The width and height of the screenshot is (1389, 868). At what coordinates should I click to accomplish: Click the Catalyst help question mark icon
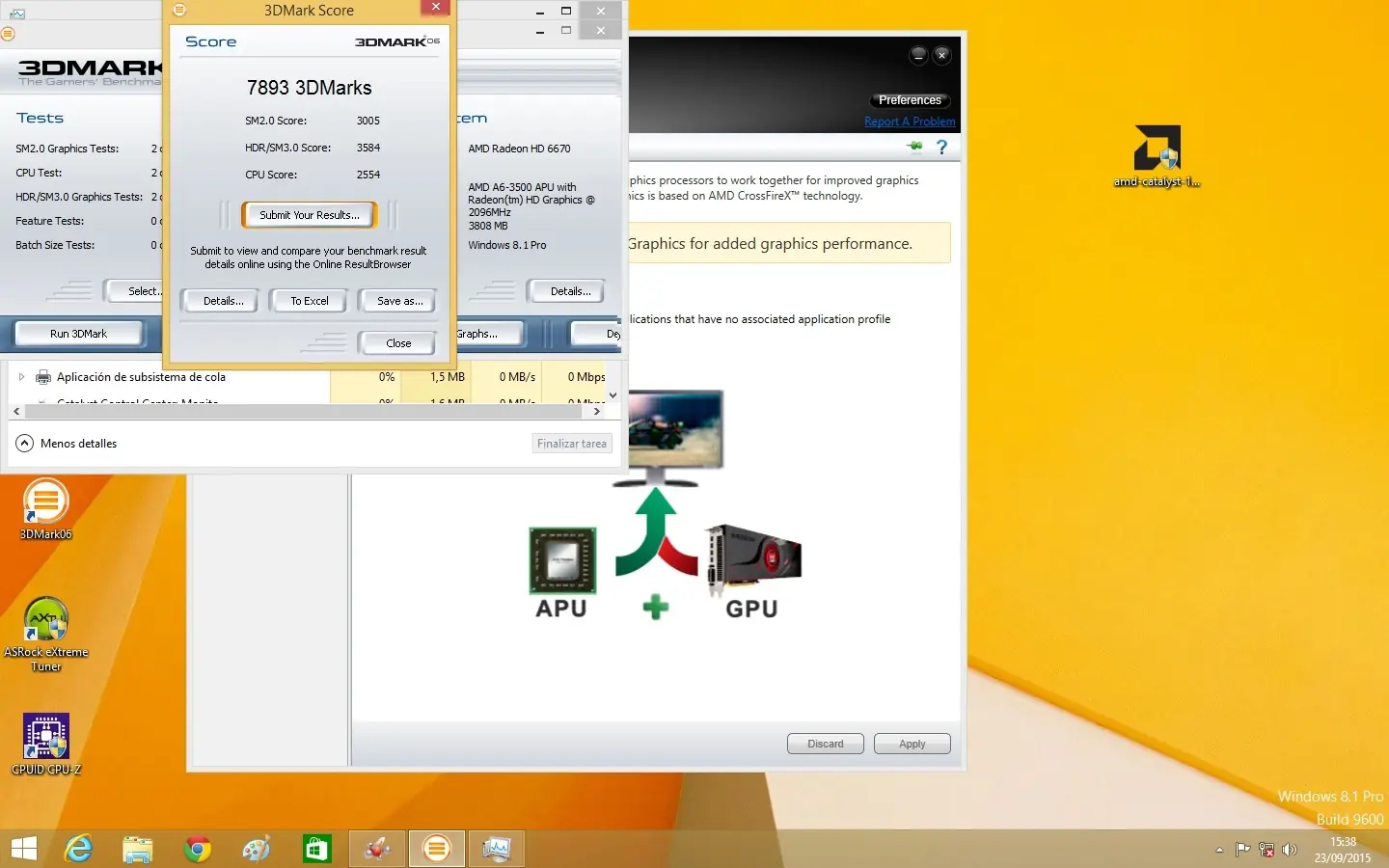pos(942,148)
